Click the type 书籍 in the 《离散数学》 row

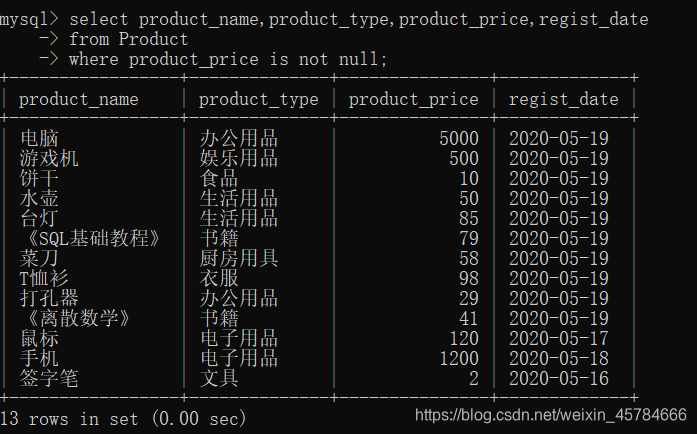219,319
